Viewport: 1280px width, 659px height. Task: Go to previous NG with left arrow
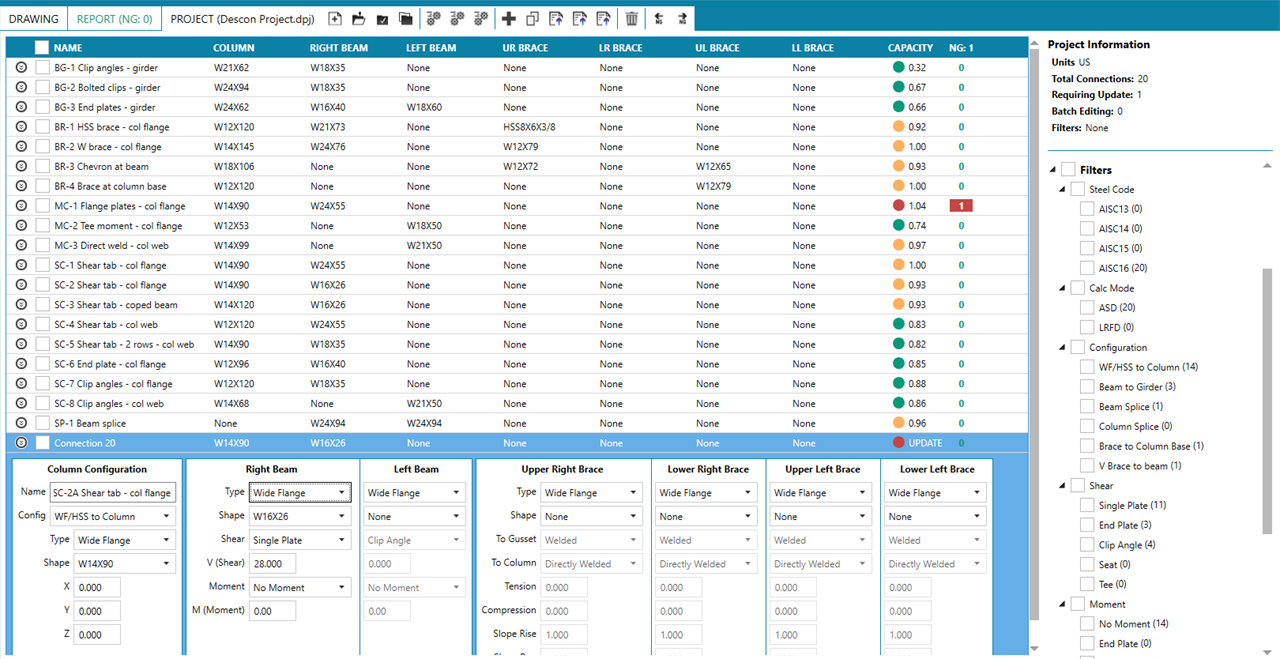click(659, 18)
